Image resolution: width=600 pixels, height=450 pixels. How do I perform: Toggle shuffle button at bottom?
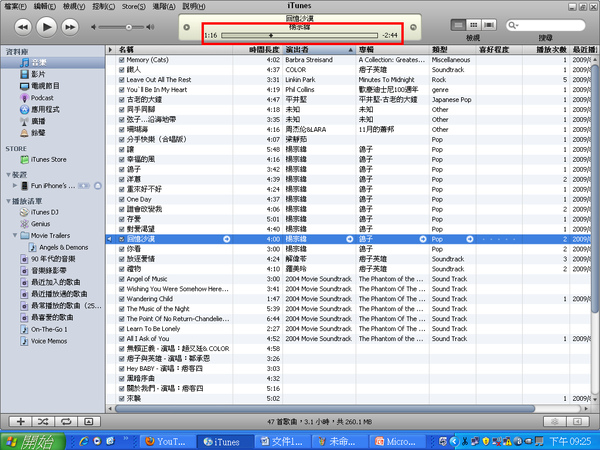43,422
